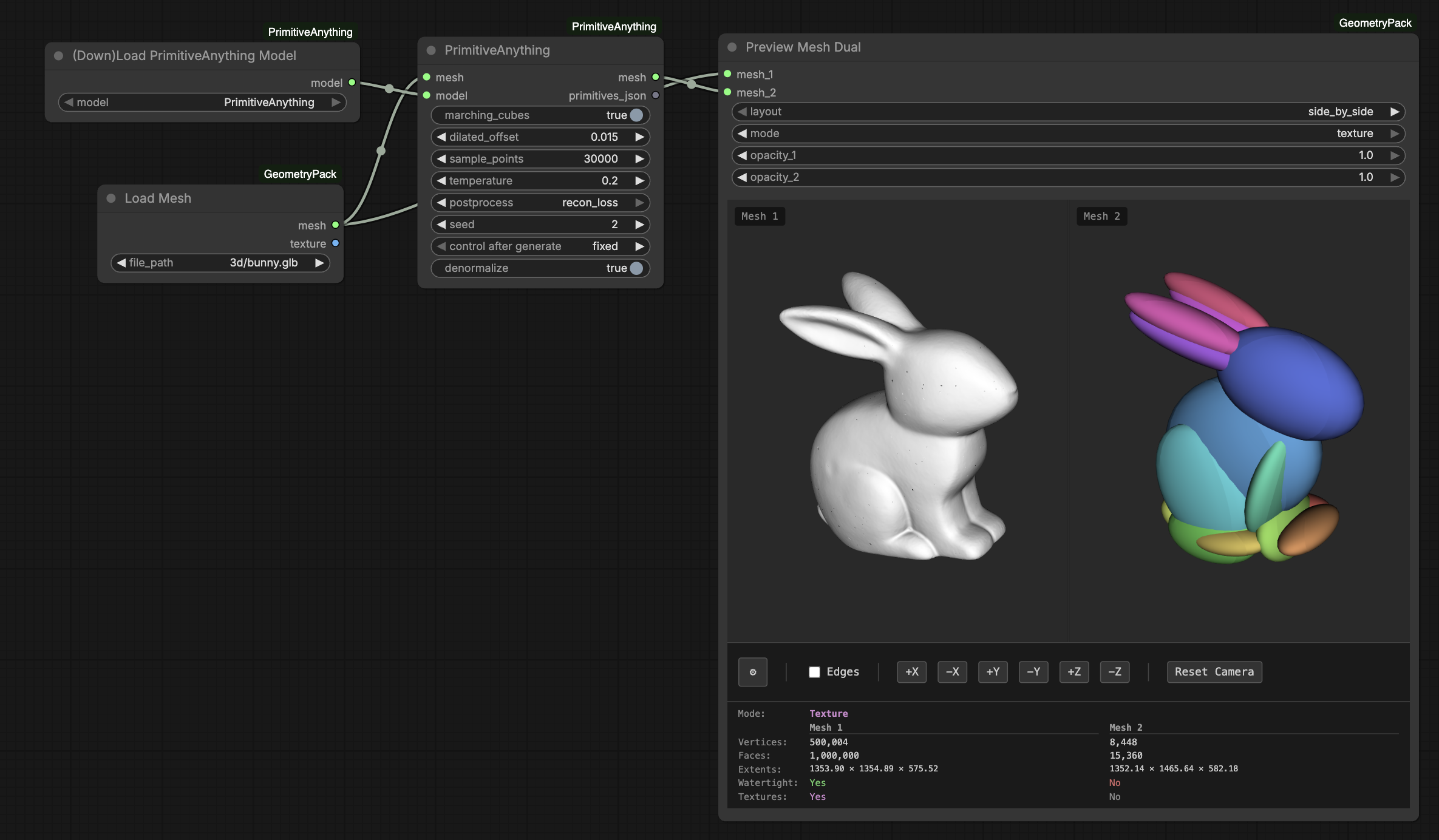
Task: Open the file_path dropdown showing 3d/bunny.glb
Action: 220,263
